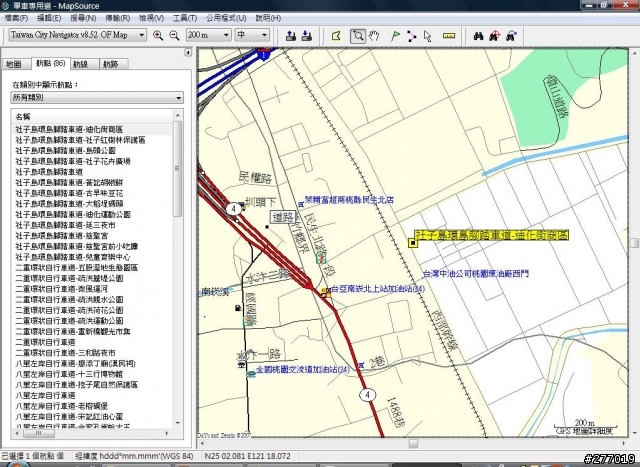Select waypoint 二重環狀自行車道-微風運河
Viewport: 640px width, 467px height.
[x=92, y=289]
